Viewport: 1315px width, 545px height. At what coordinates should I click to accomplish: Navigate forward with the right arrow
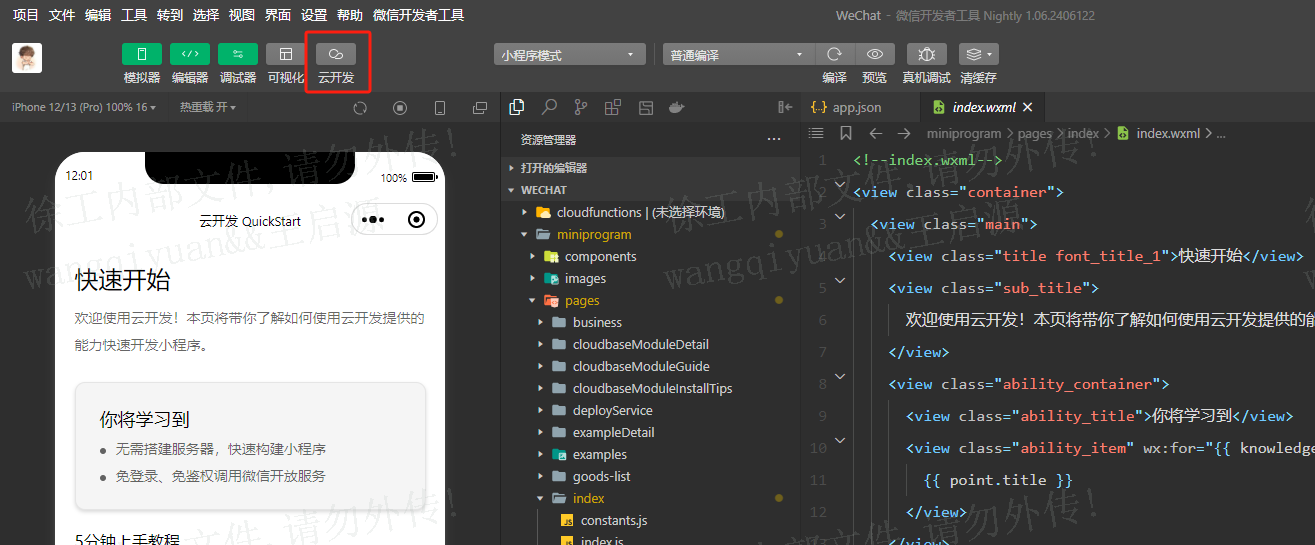tap(905, 133)
